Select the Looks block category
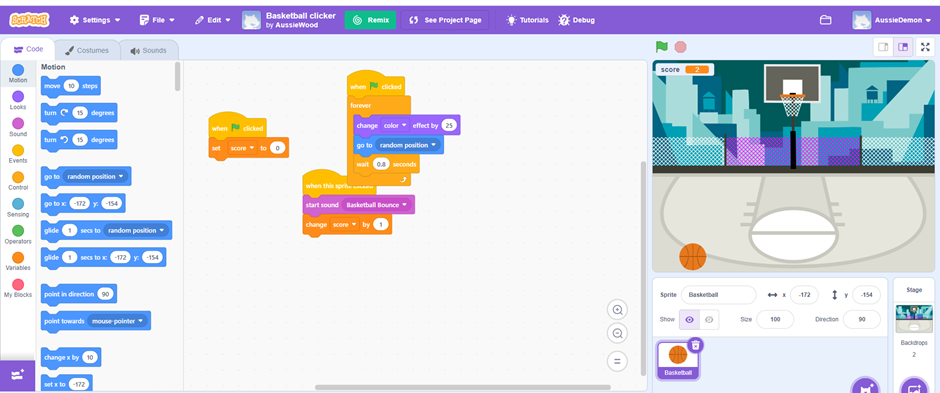Viewport: 940px width, 393px height. pos(18,100)
